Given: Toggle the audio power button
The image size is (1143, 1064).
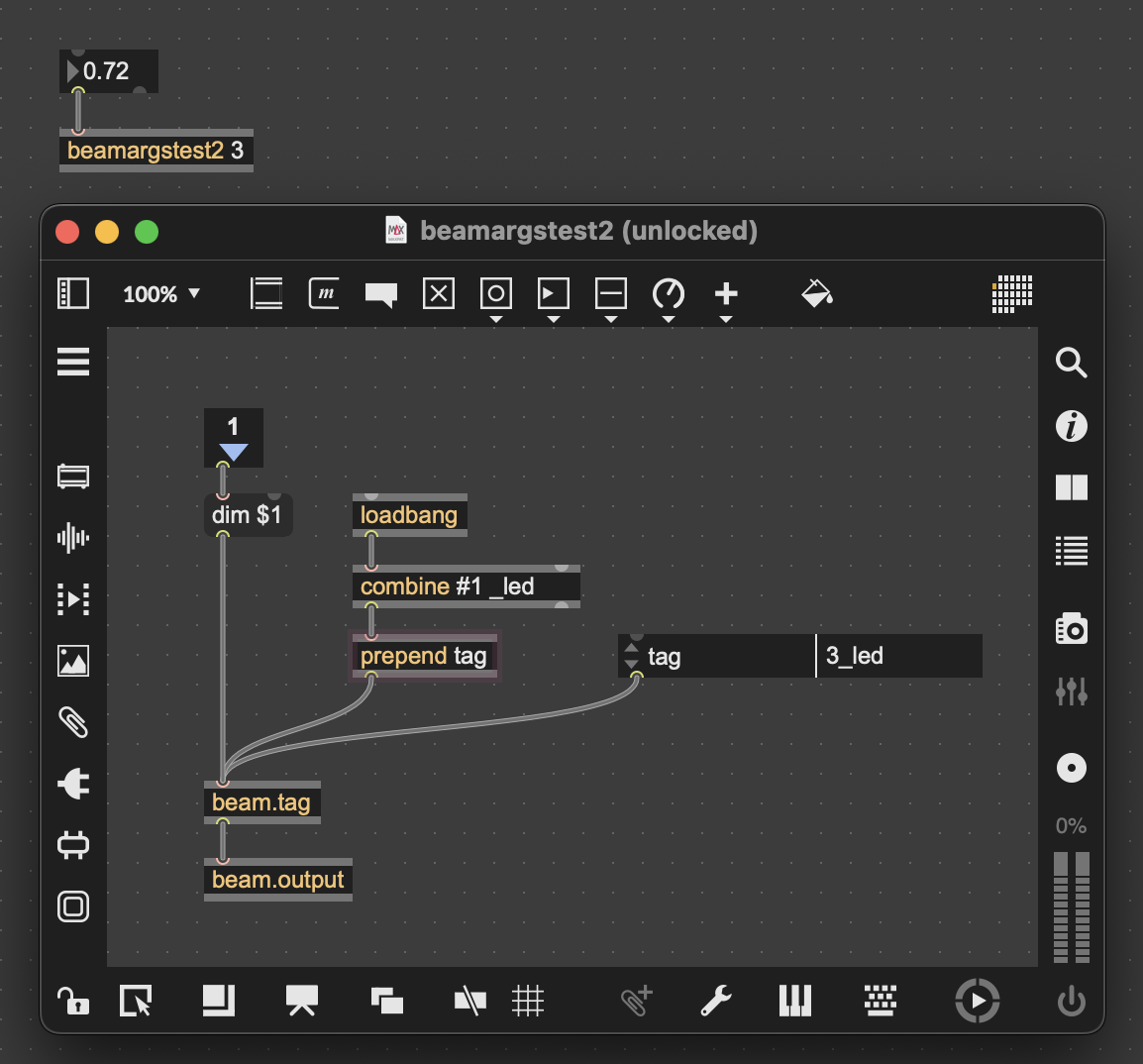Looking at the screenshot, I should tap(1071, 1002).
